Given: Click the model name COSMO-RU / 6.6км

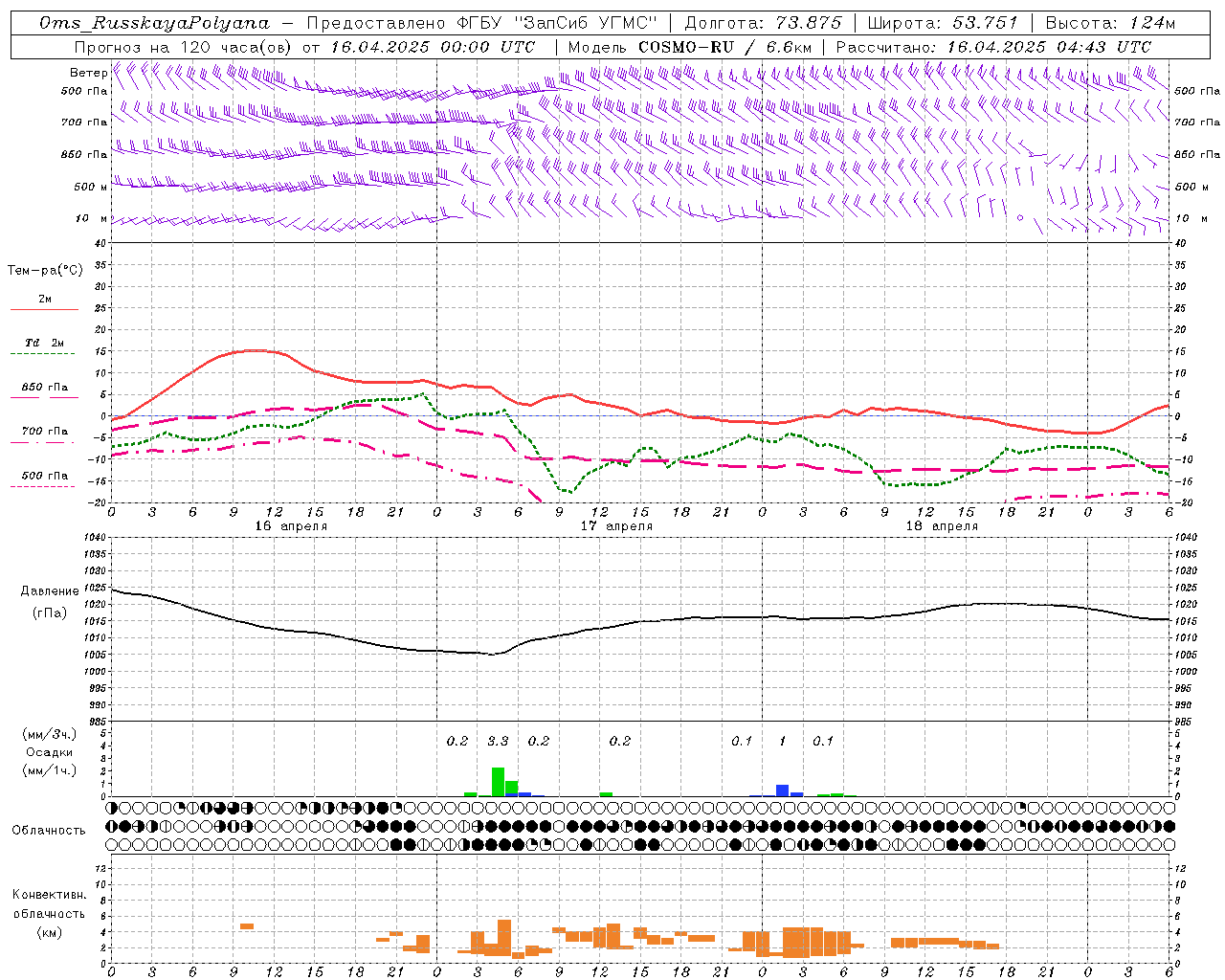Looking at the screenshot, I should (x=725, y=47).
